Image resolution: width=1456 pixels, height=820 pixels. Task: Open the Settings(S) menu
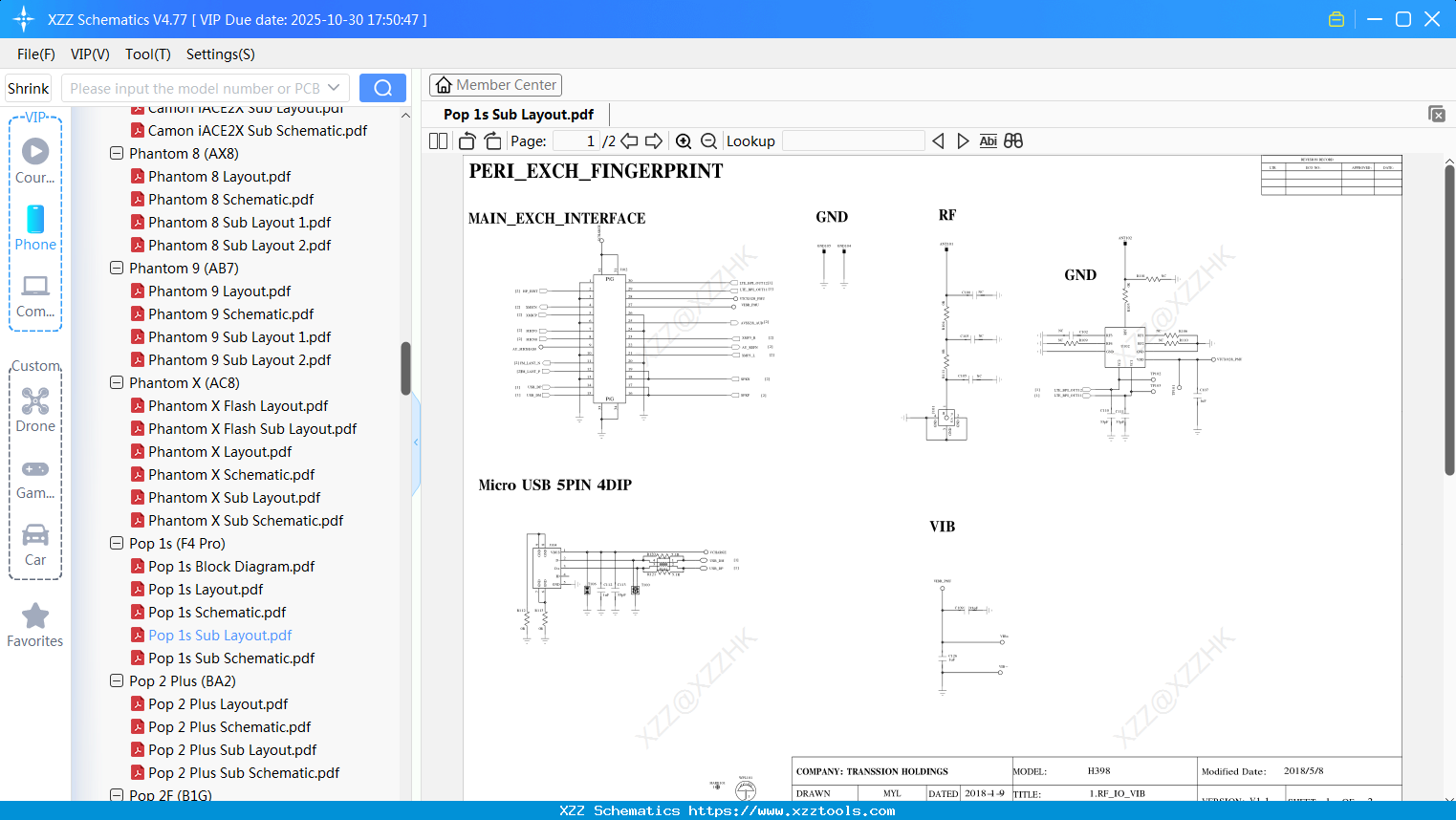(x=220, y=54)
